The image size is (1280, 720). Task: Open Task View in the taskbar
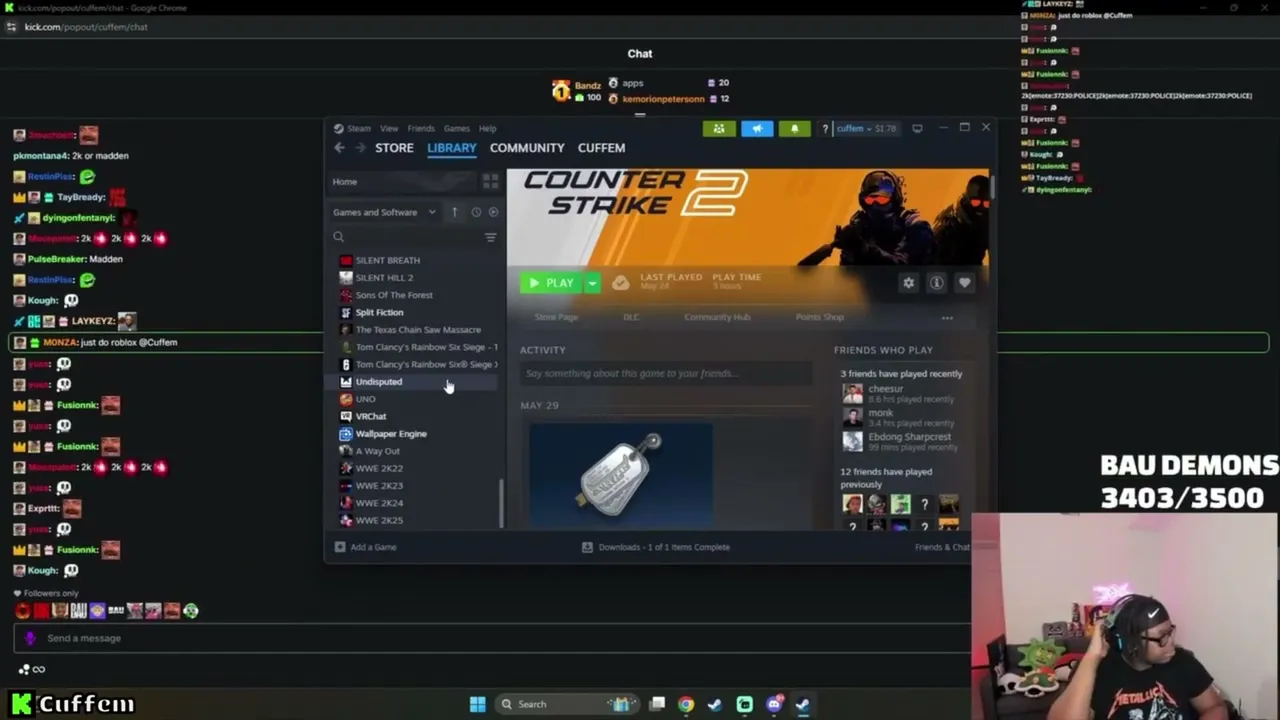click(657, 704)
